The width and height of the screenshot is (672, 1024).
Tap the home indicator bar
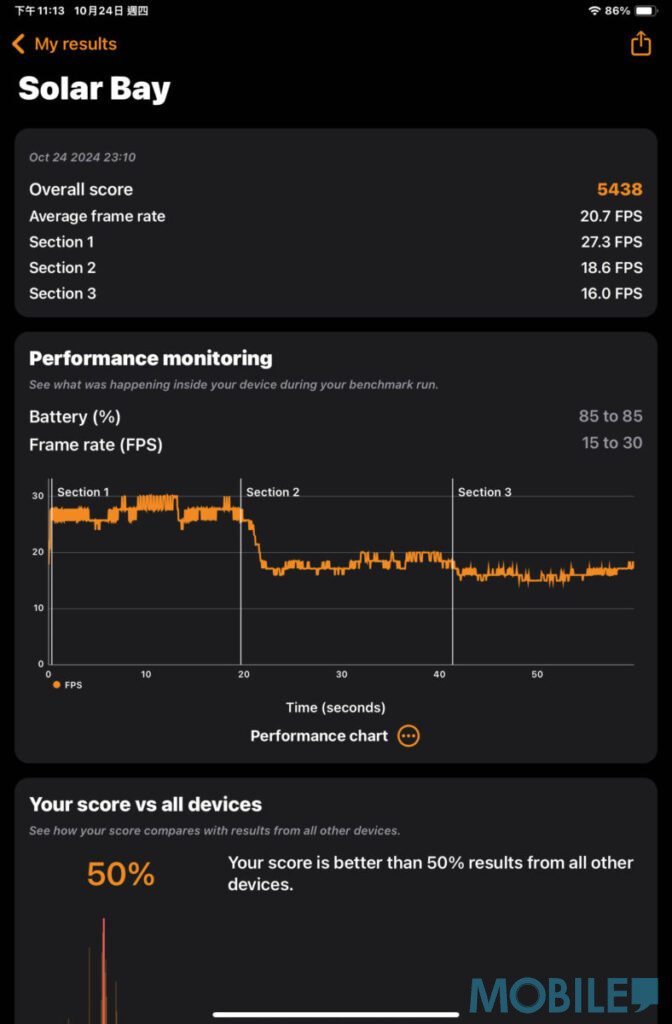click(x=336, y=1014)
